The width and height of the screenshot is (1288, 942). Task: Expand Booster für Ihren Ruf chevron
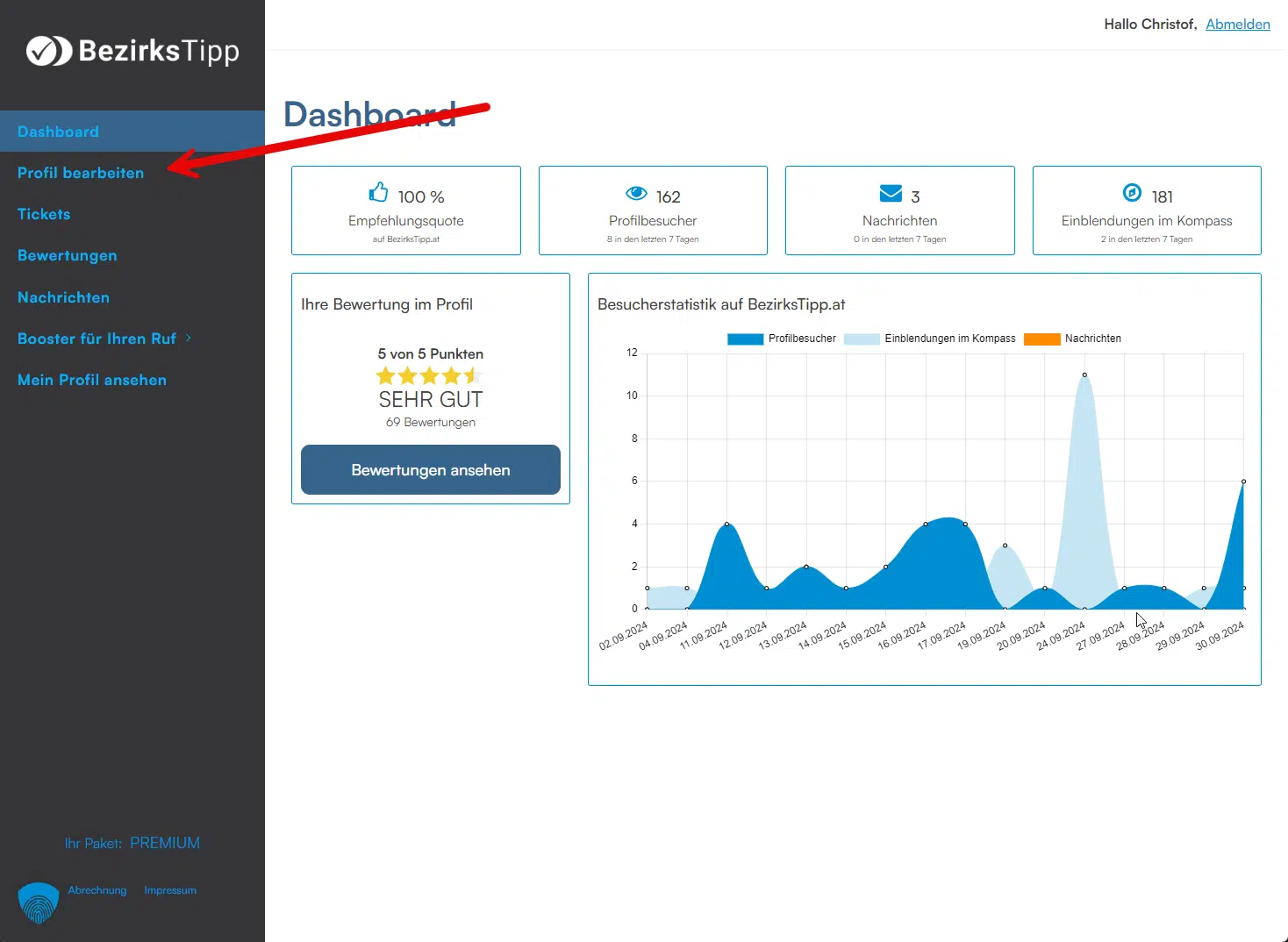click(189, 338)
